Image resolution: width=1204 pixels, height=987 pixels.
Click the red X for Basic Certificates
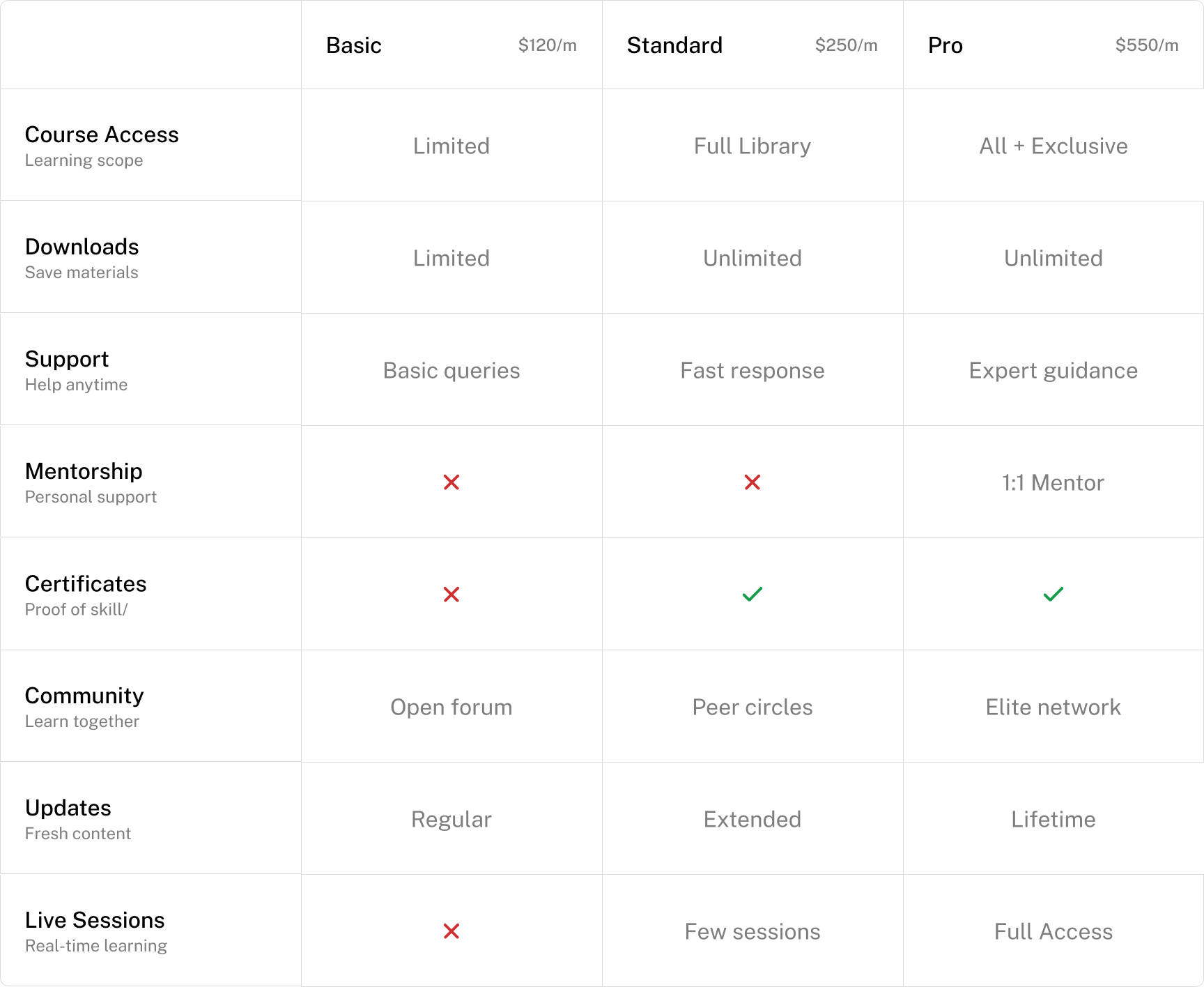coord(451,595)
